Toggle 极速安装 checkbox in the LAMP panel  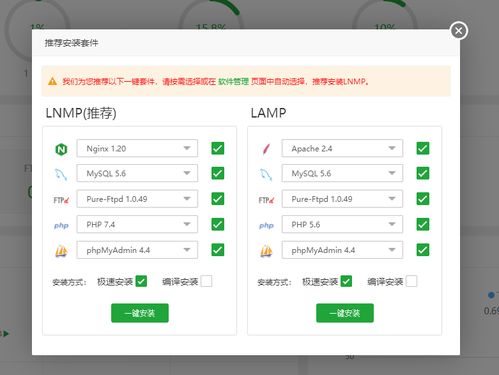(346, 281)
